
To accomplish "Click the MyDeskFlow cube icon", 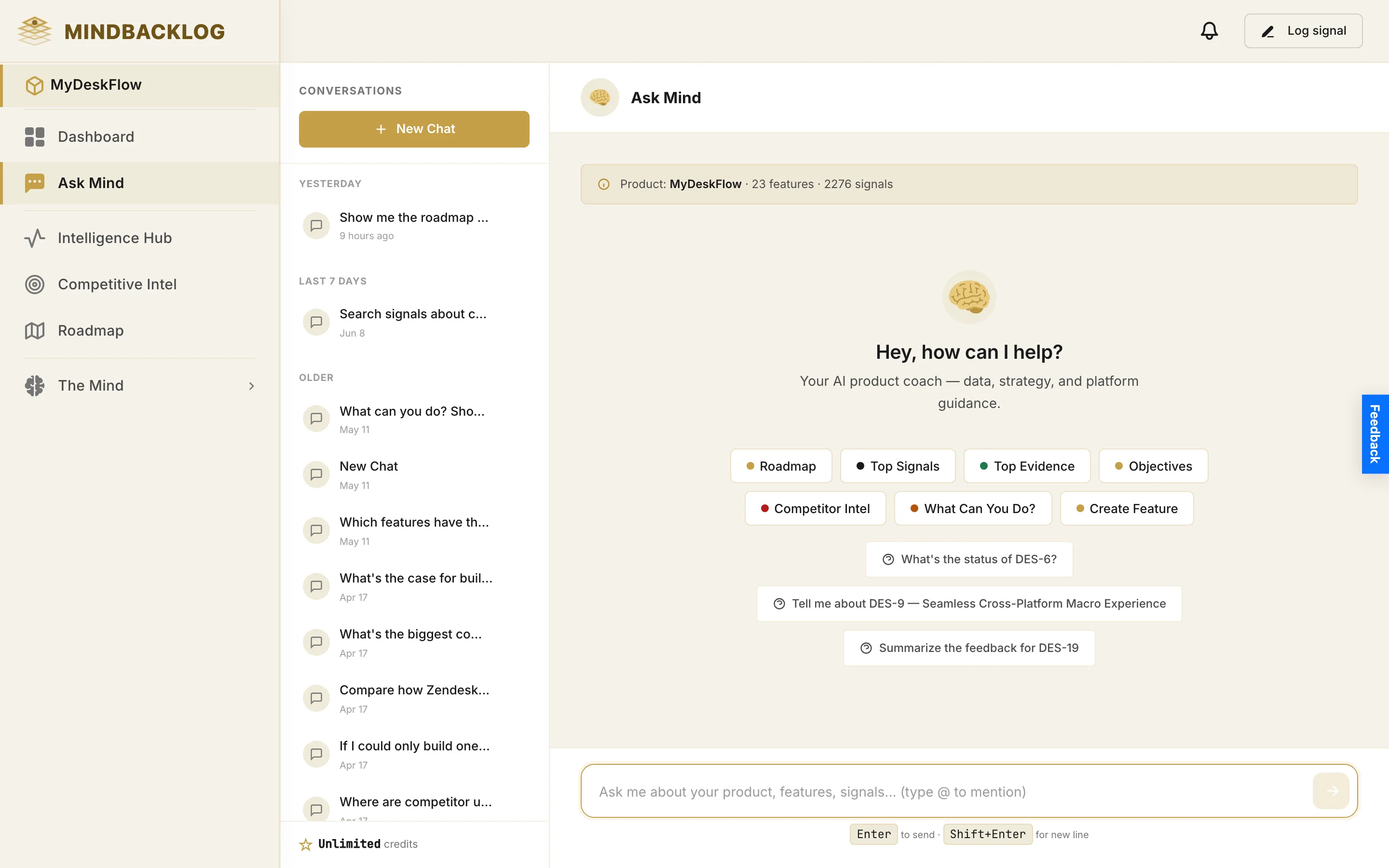I will point(34,85).
